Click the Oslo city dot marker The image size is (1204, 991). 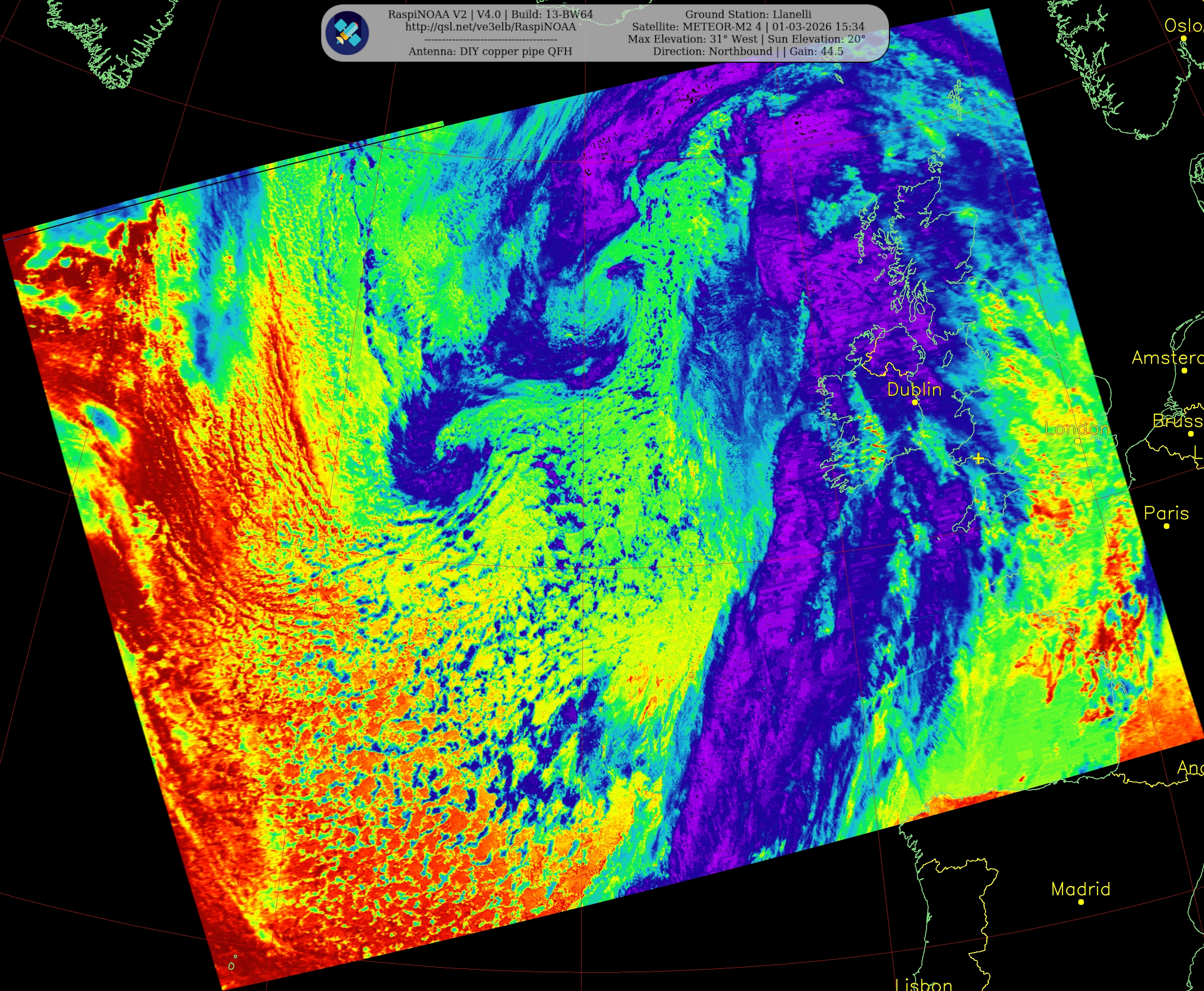tap(1184, 38)
